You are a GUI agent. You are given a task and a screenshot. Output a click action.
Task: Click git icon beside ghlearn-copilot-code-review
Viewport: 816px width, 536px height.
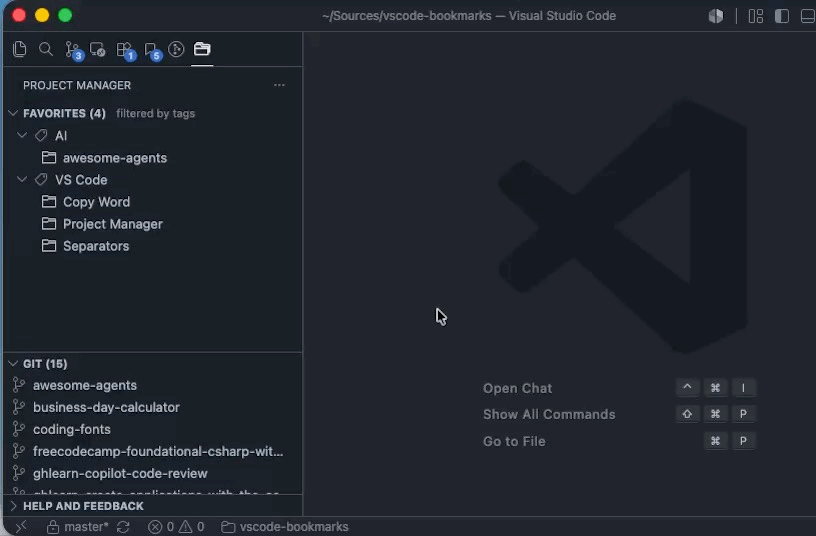[19, 473]
